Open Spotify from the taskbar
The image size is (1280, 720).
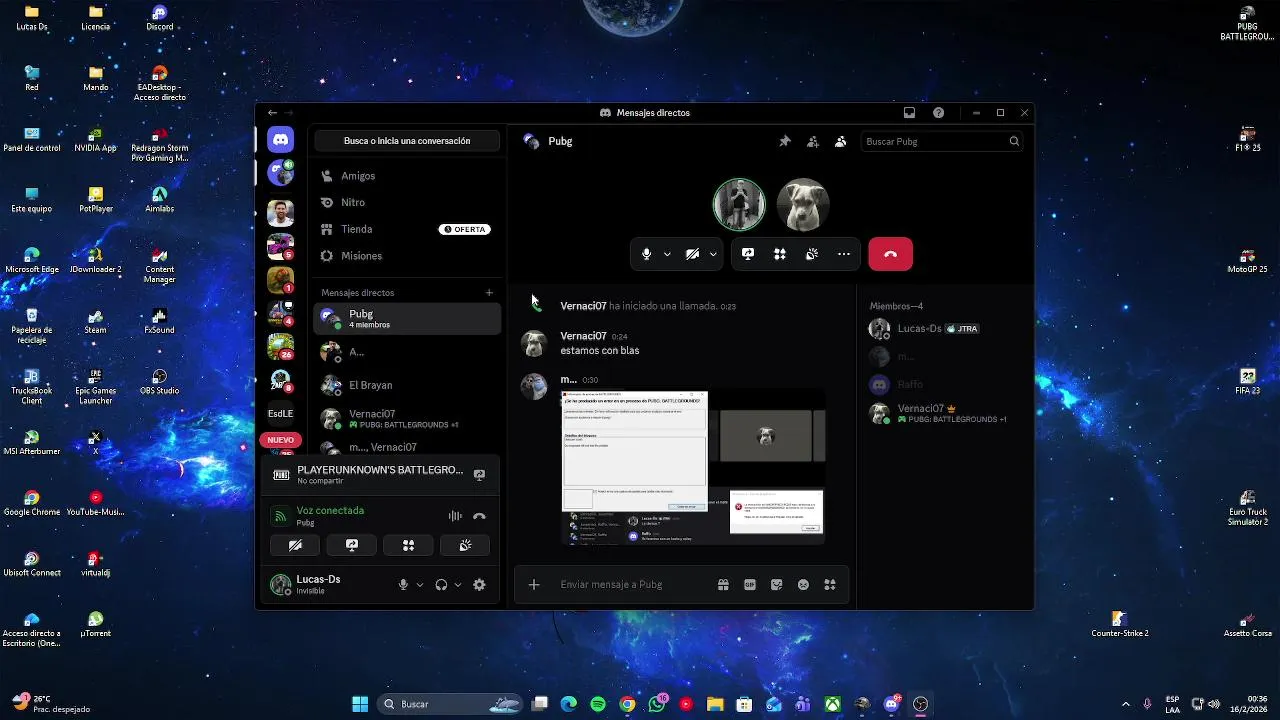598,704
